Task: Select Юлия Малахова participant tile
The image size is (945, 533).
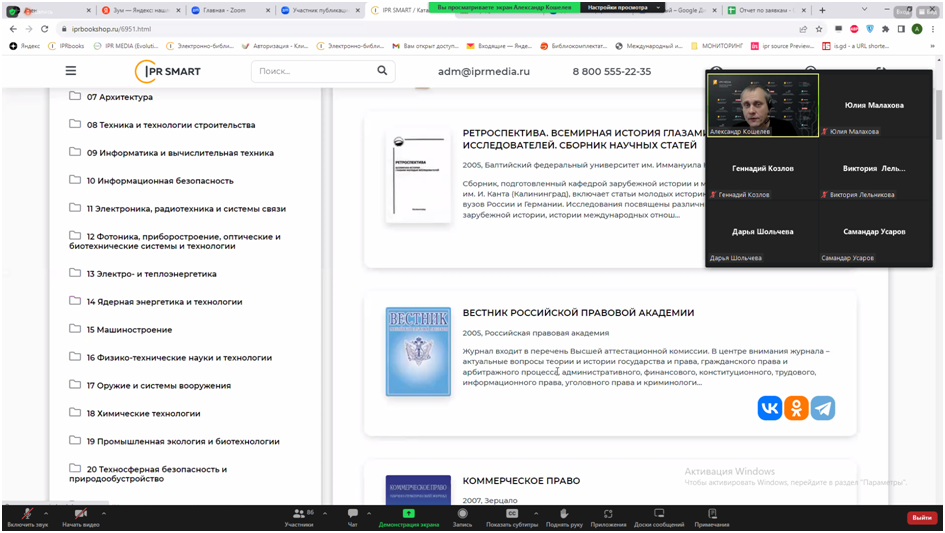Action: [874, 105]
